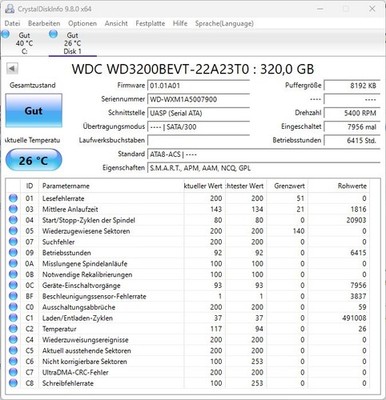Switch to the C: drive tab

pyautogui.click(x=24, y=43)
